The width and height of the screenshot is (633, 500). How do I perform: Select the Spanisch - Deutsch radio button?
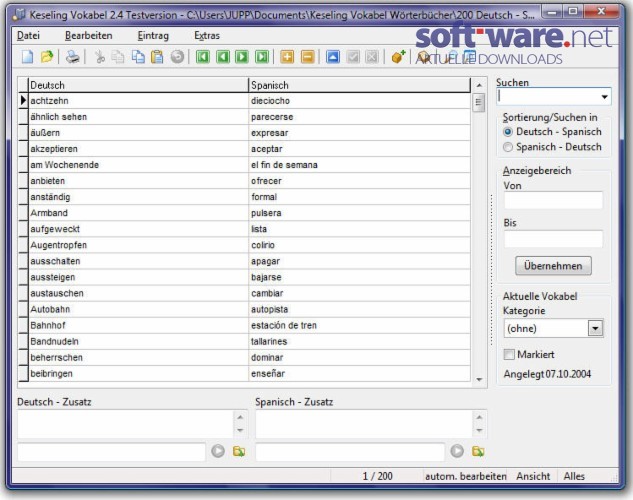pos(508,147)
